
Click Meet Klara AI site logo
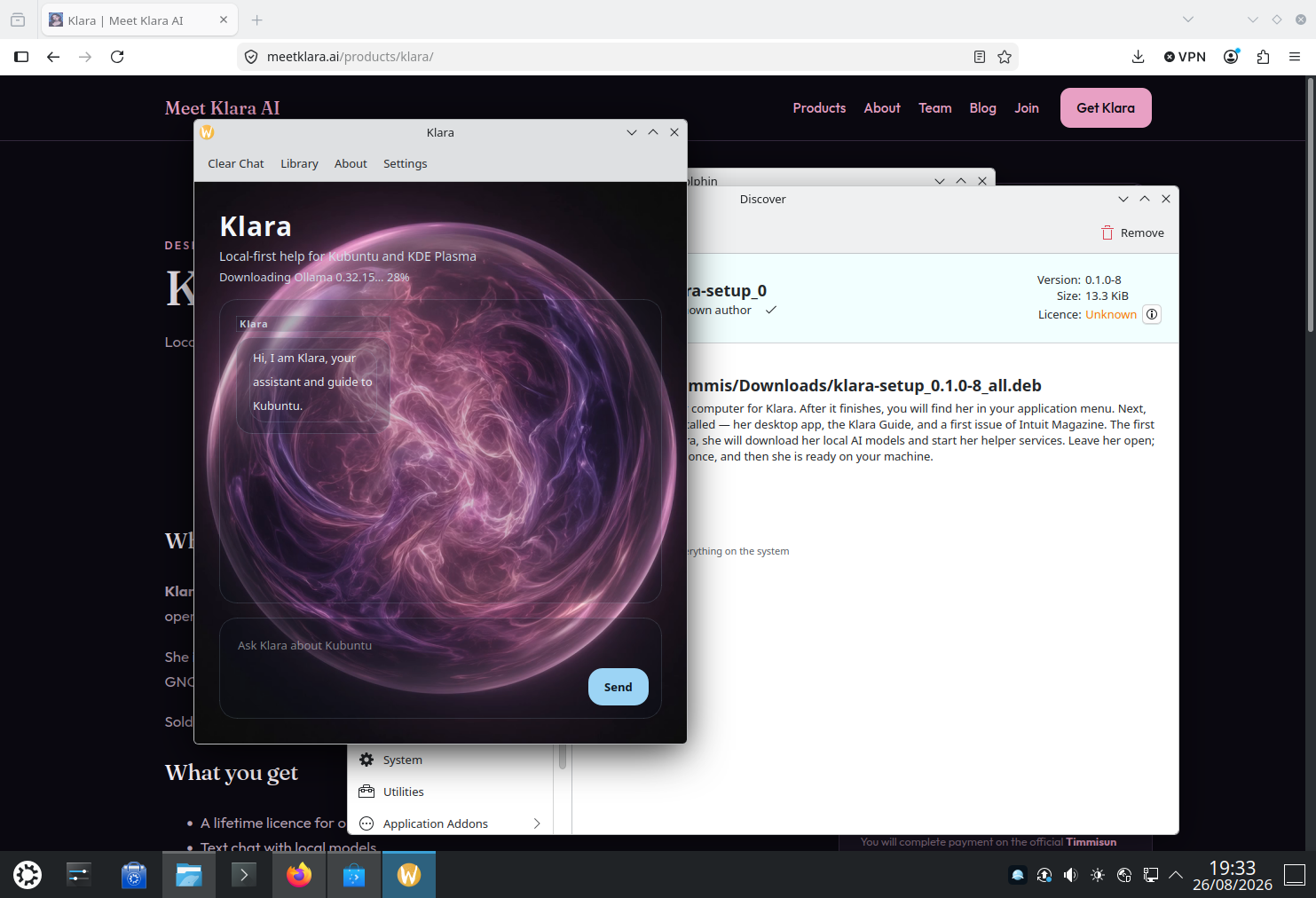(x=222, y=107)
